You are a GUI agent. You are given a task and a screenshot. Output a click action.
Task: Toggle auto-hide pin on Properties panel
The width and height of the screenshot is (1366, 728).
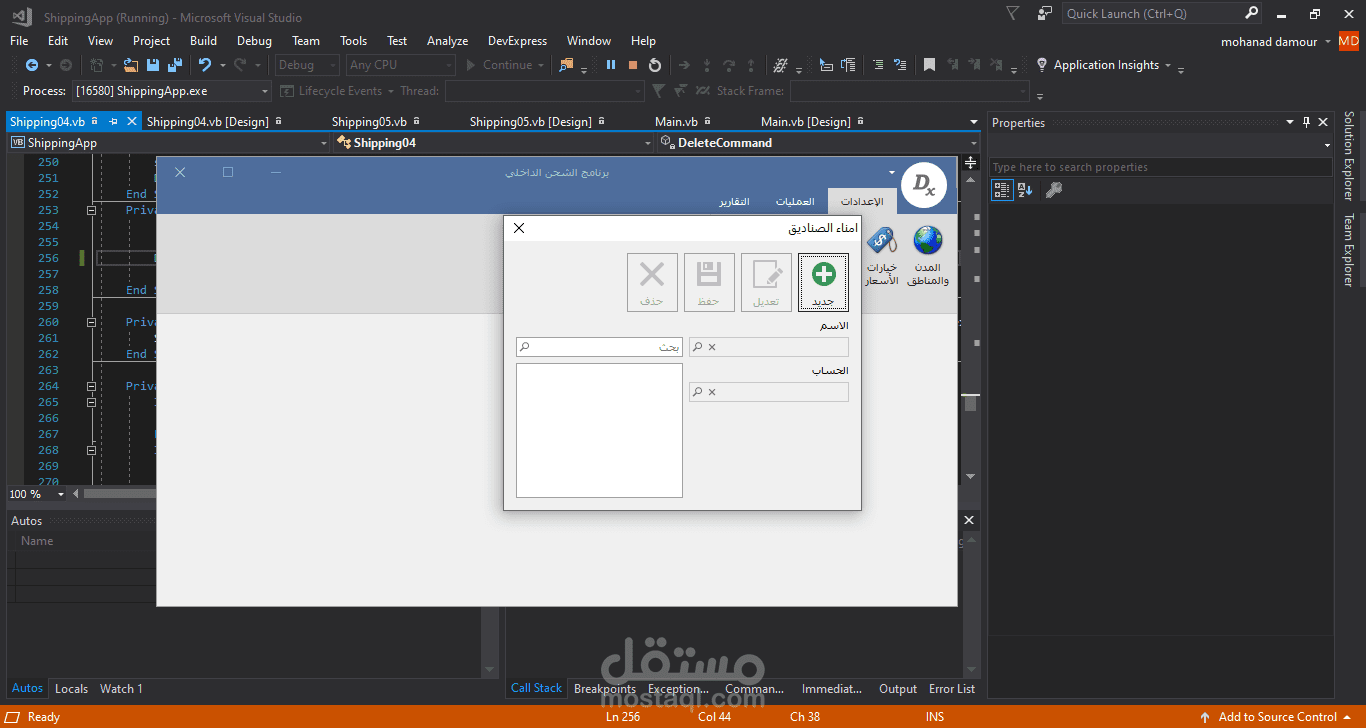click(1306, 123)
